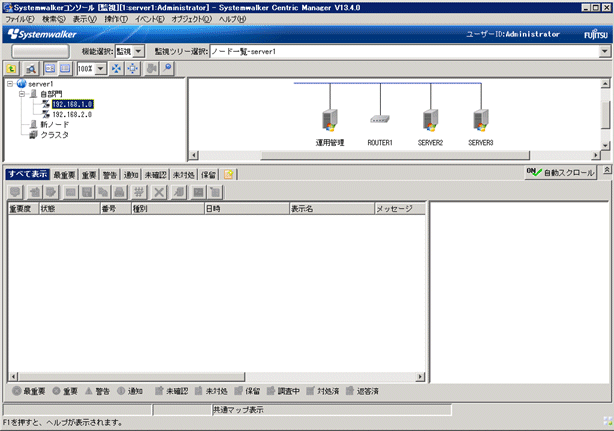
Task: Select the 新ノード tree item
Action: click(54, 124)
